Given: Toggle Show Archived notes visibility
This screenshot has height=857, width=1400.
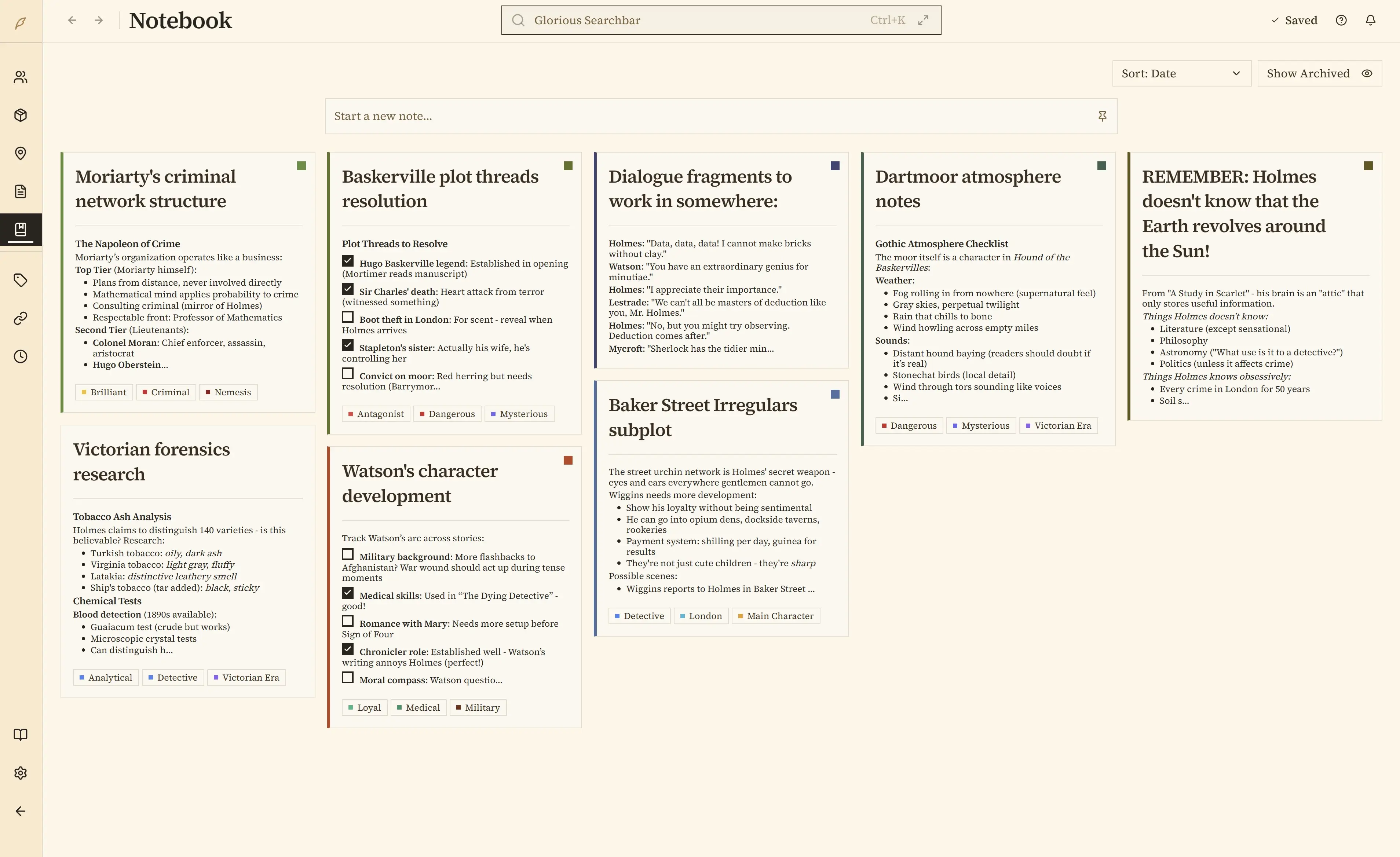Looking at the screenshot, I should pyautogui.click(x=1319, y=74).
